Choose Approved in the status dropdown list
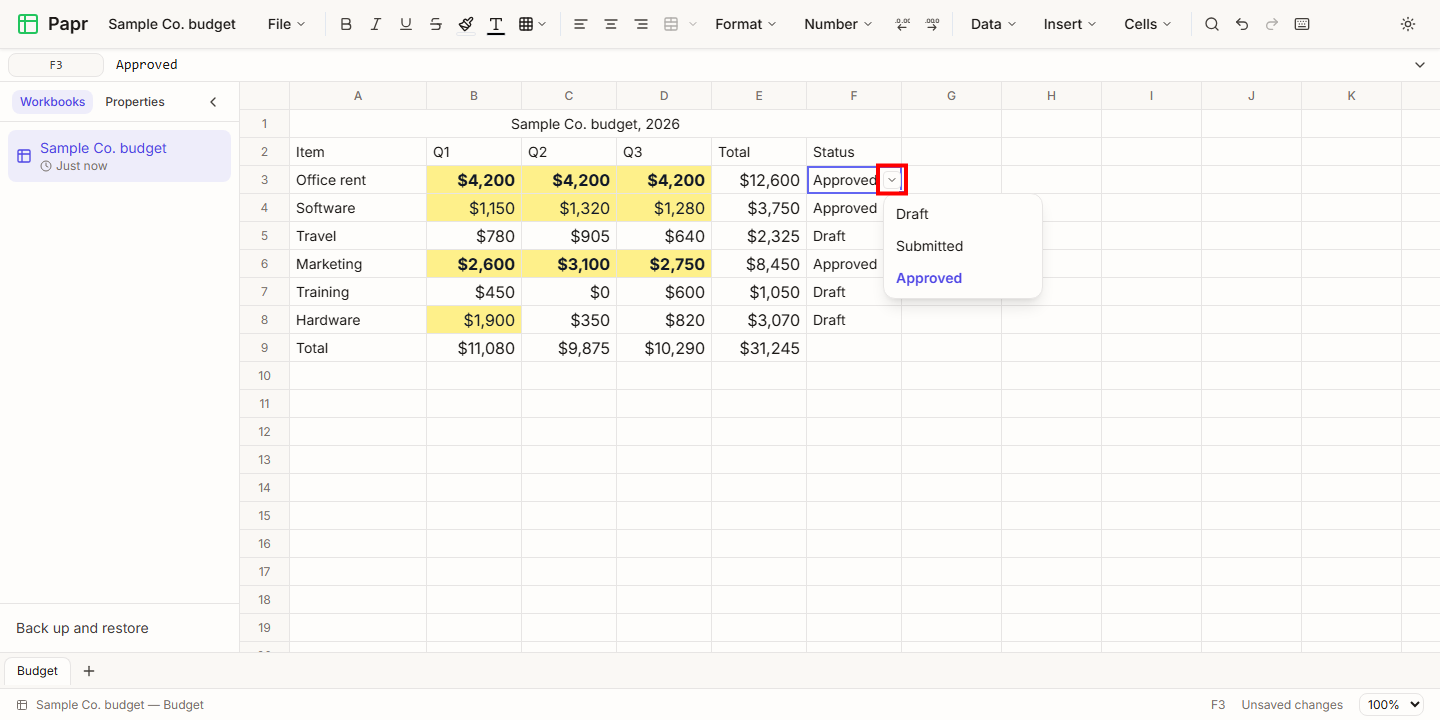Image resolution: width=1440 pixels, height=720 pixels. 963,278
